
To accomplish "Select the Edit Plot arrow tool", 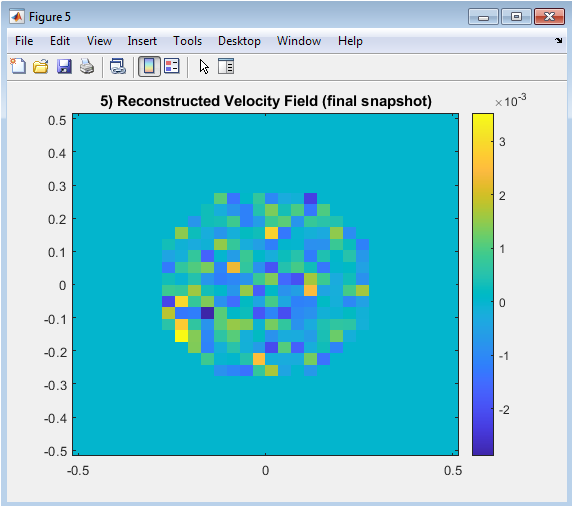I will [x=204, y=67].
